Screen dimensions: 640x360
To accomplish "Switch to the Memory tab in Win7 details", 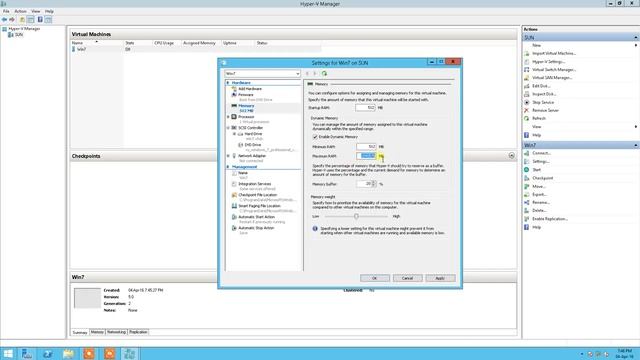I will point(97,332).
